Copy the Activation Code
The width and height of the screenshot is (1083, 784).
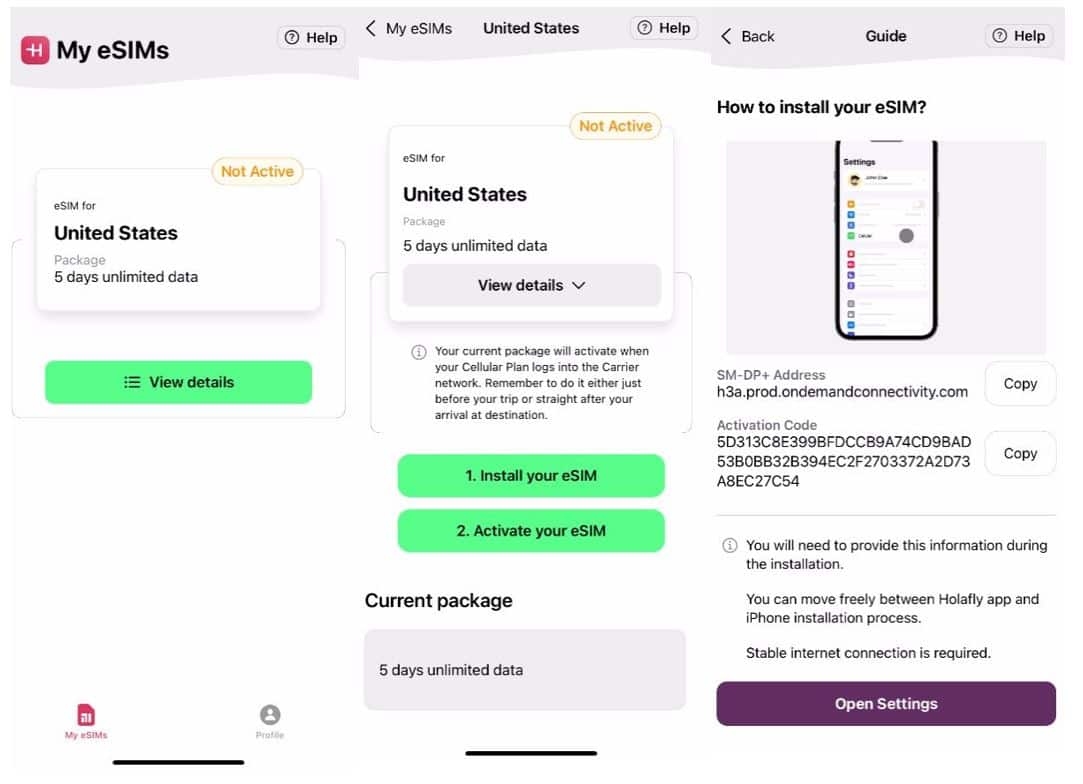1019,454
